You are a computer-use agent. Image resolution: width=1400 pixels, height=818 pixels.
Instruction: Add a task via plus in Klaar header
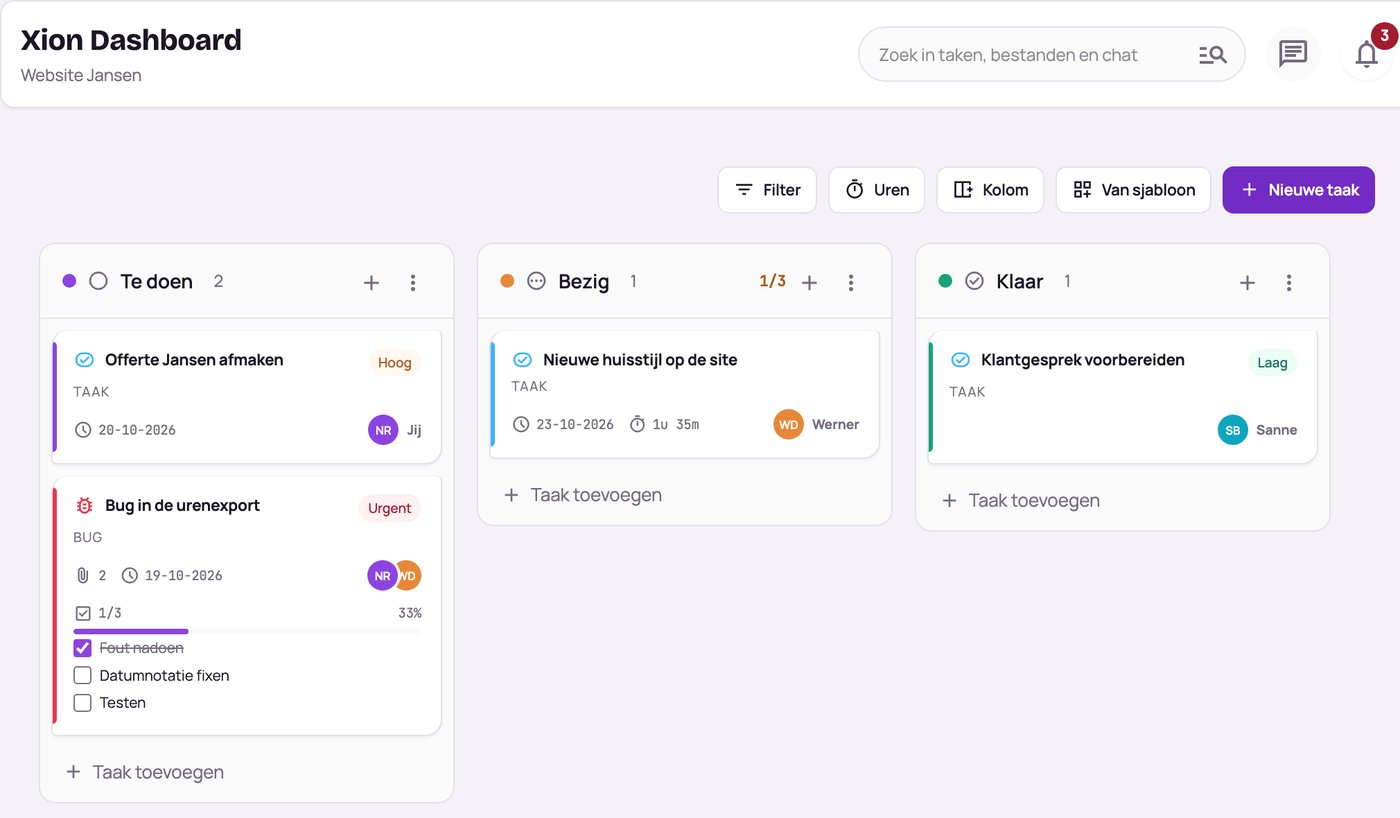point(1247,282)
